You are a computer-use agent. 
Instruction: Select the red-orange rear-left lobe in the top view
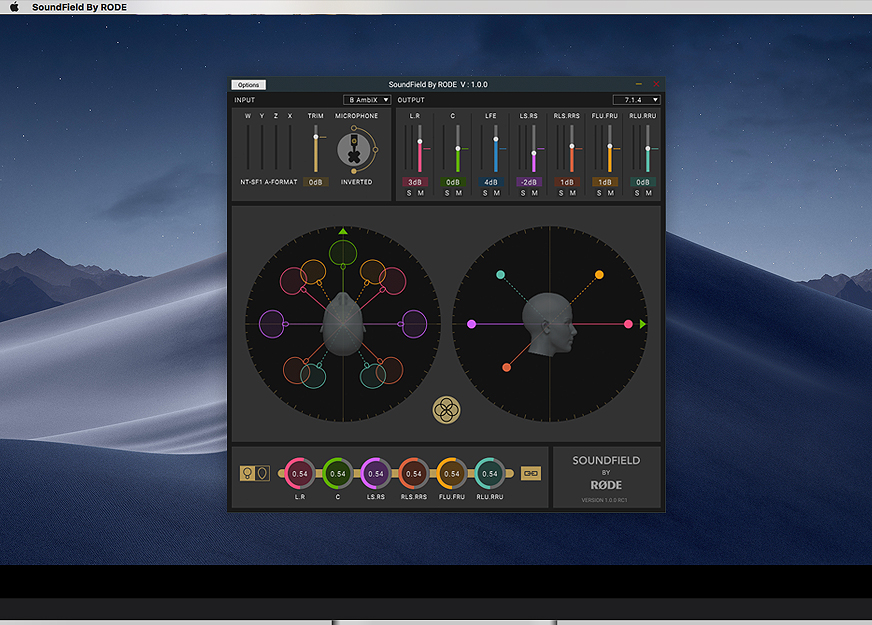point(296,370)
